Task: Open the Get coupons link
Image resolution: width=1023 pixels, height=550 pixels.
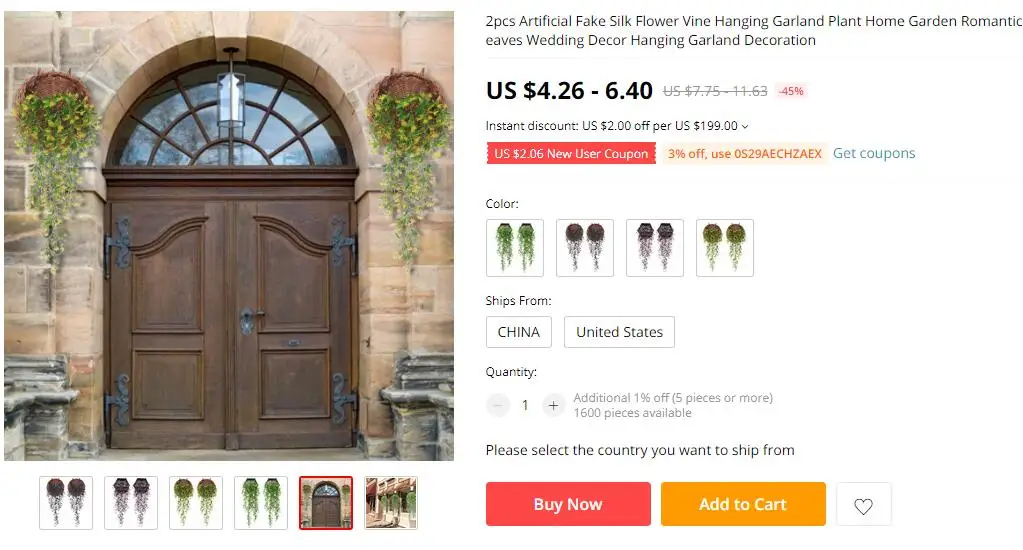Action: (x=874, y=153)
